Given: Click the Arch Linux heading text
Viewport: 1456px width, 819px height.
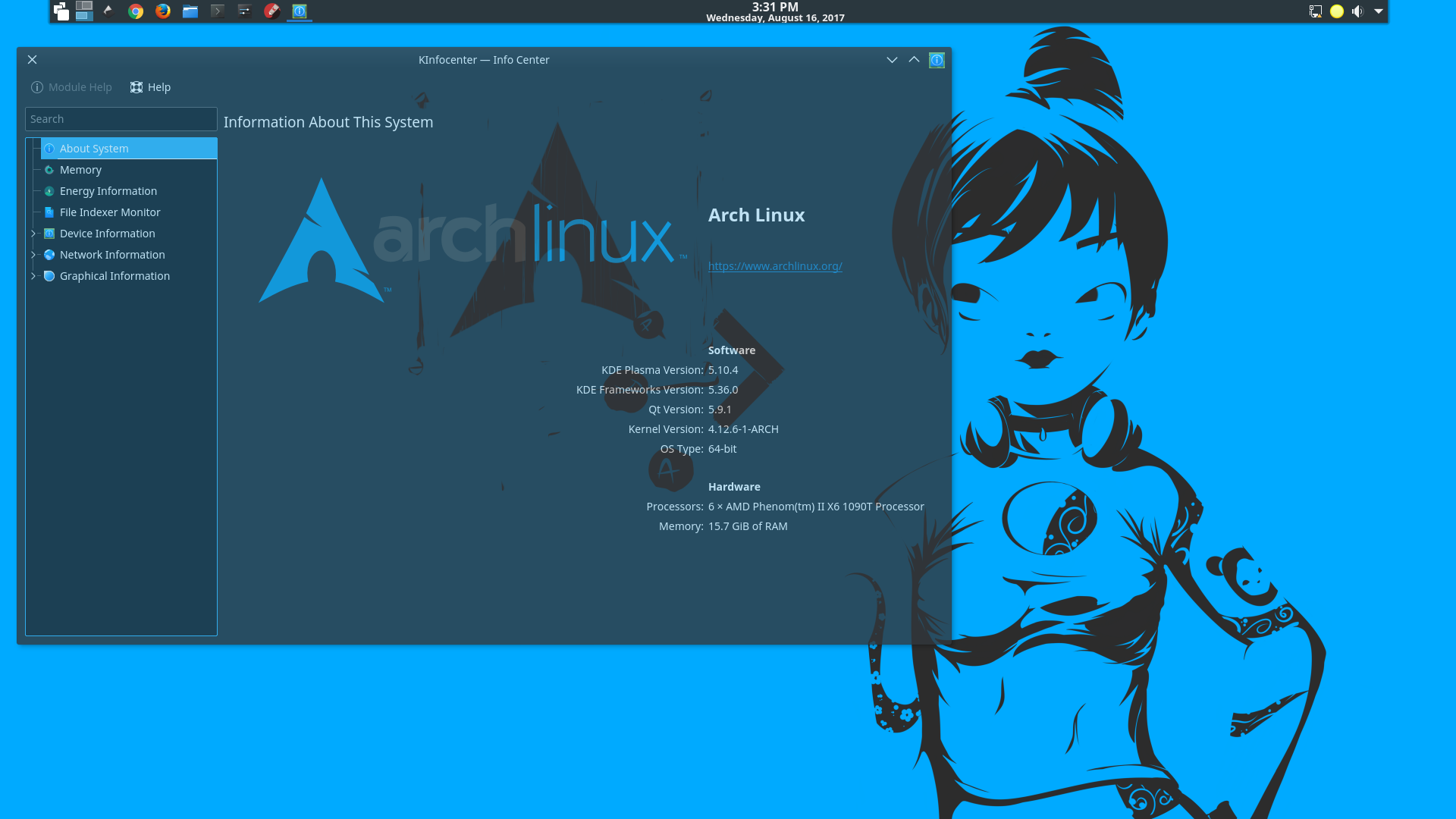Looking at the screenshot, I should [756, 215].
